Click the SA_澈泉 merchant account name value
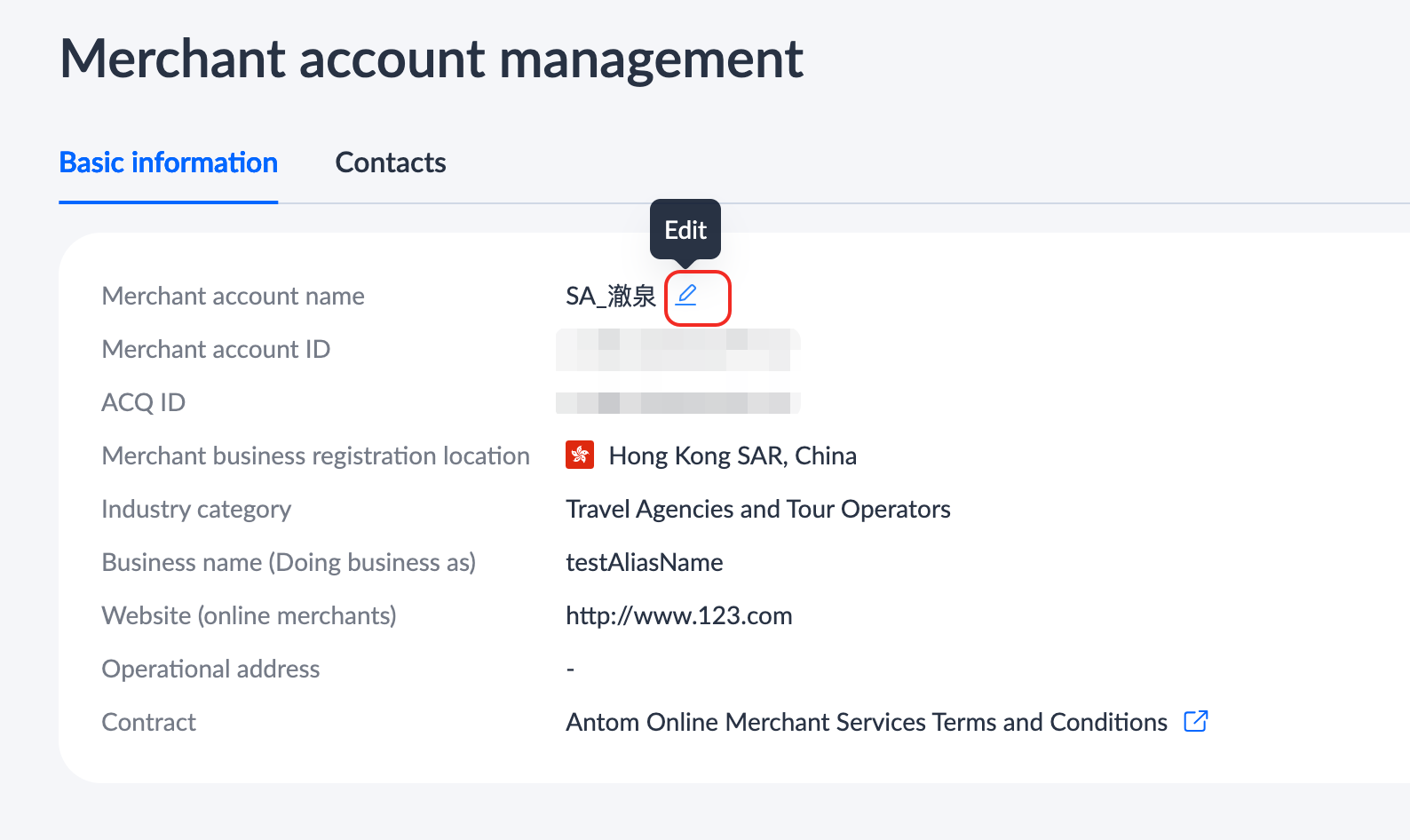 click(x=611, y=296)
